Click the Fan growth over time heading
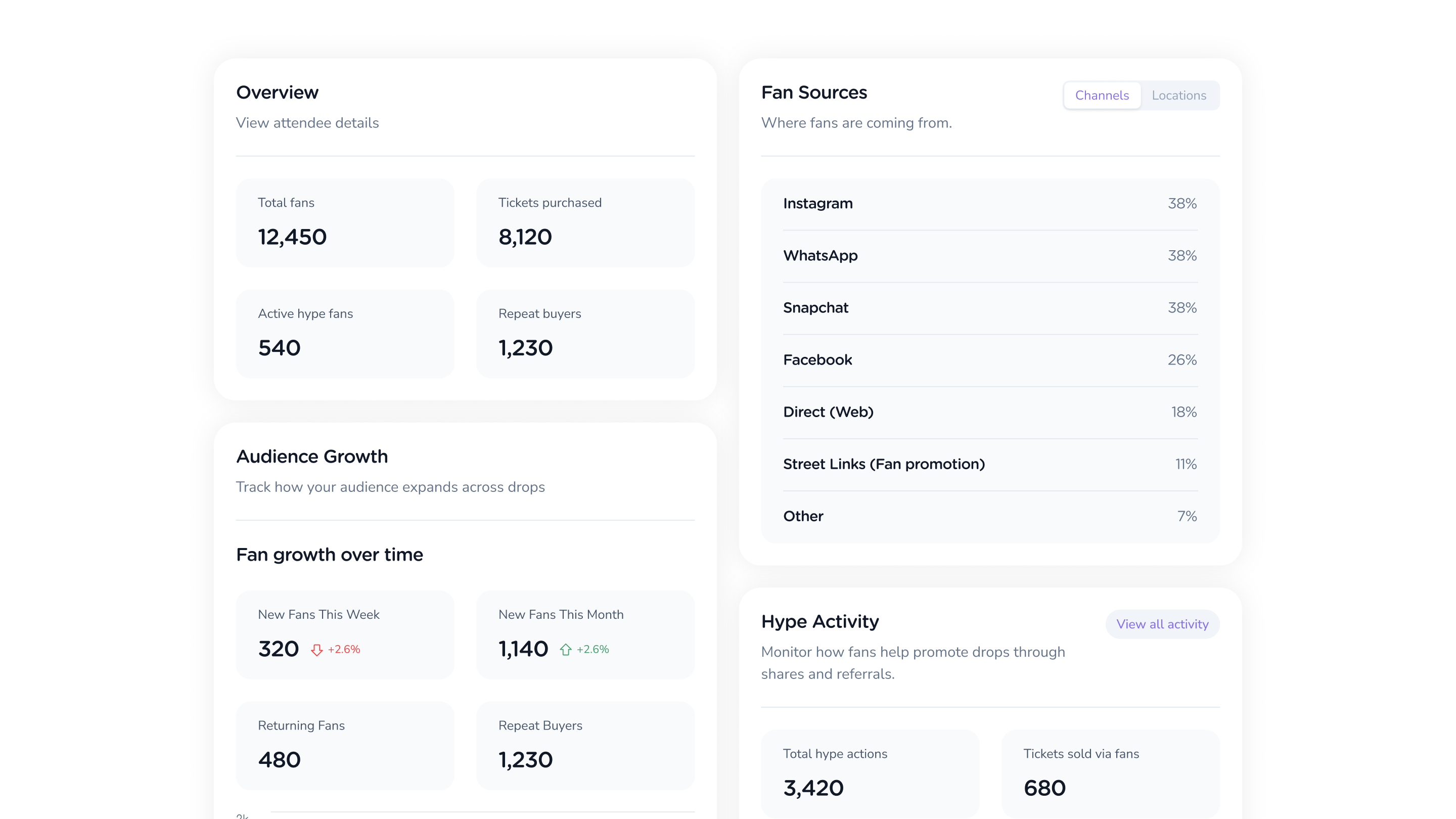The width and height of the screenshot is (1456, 819). tap(330, 555)
